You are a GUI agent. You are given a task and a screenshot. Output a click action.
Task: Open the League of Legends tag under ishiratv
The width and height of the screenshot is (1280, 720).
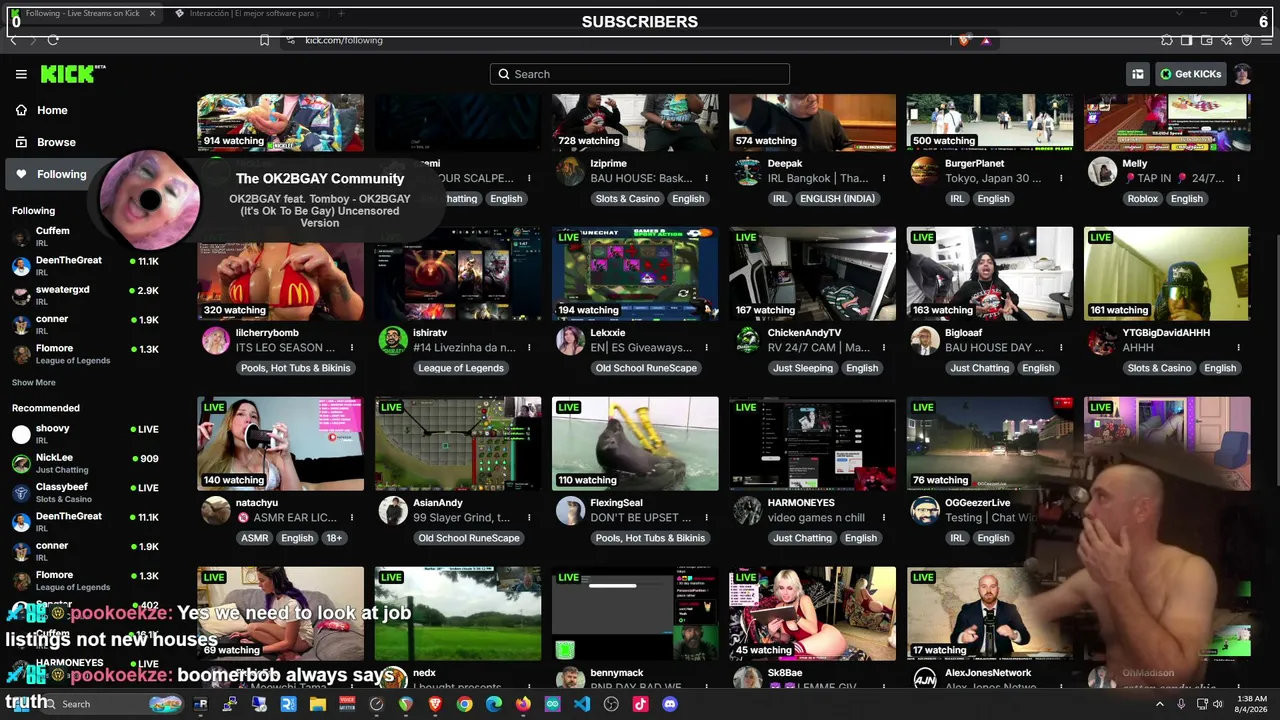coord(461,368)
